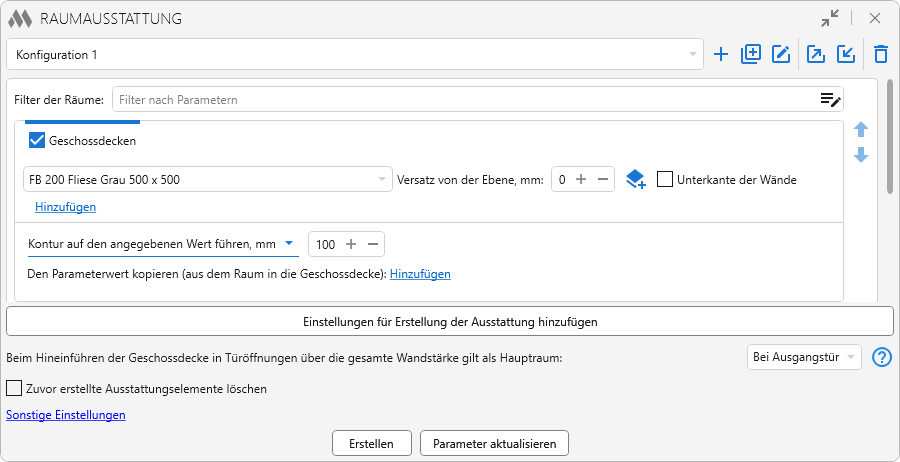Duplicate the current configuration

tap(751, 55)
